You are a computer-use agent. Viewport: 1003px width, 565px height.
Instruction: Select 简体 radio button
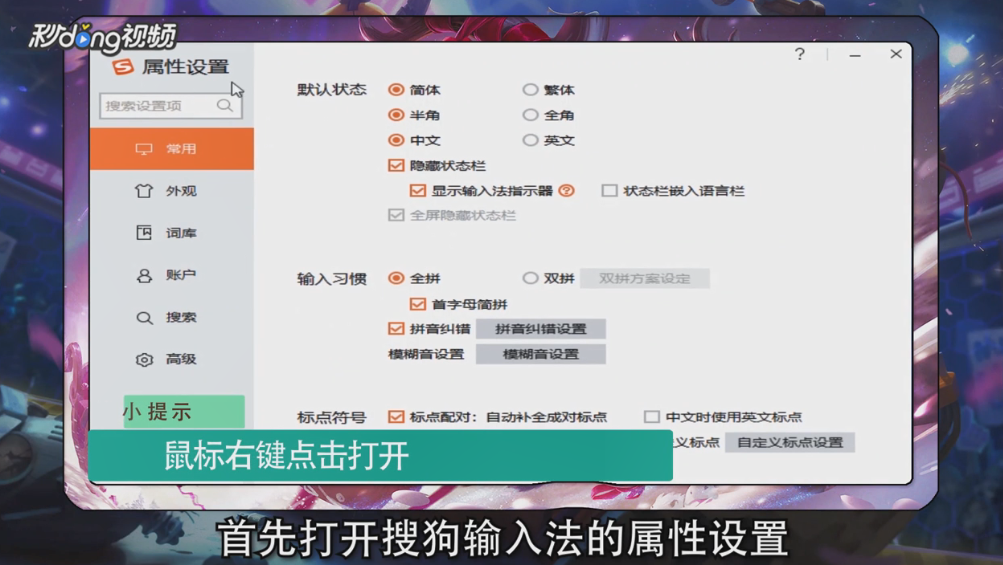tap(396, 90)
